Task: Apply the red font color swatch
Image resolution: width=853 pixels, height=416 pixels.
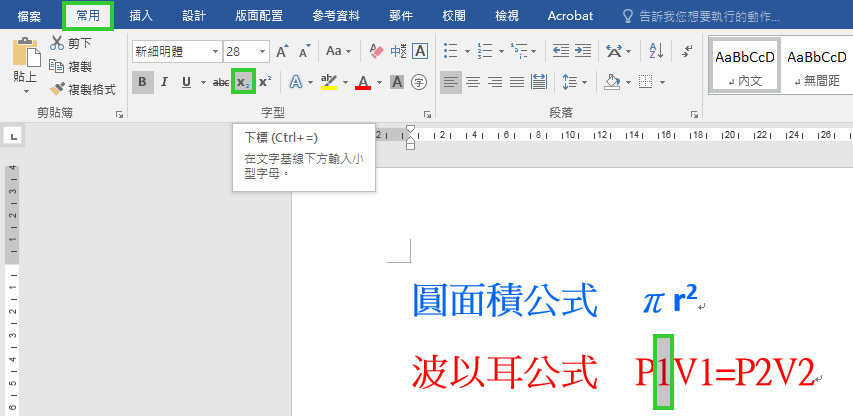Action: click(x=363, y=82)
